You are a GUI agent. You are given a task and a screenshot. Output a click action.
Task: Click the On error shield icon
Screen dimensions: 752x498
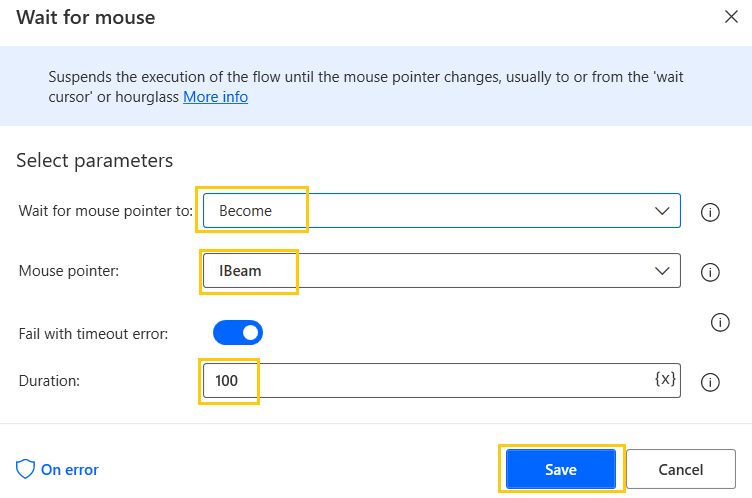pyautogui.click(x=25, y=469)
